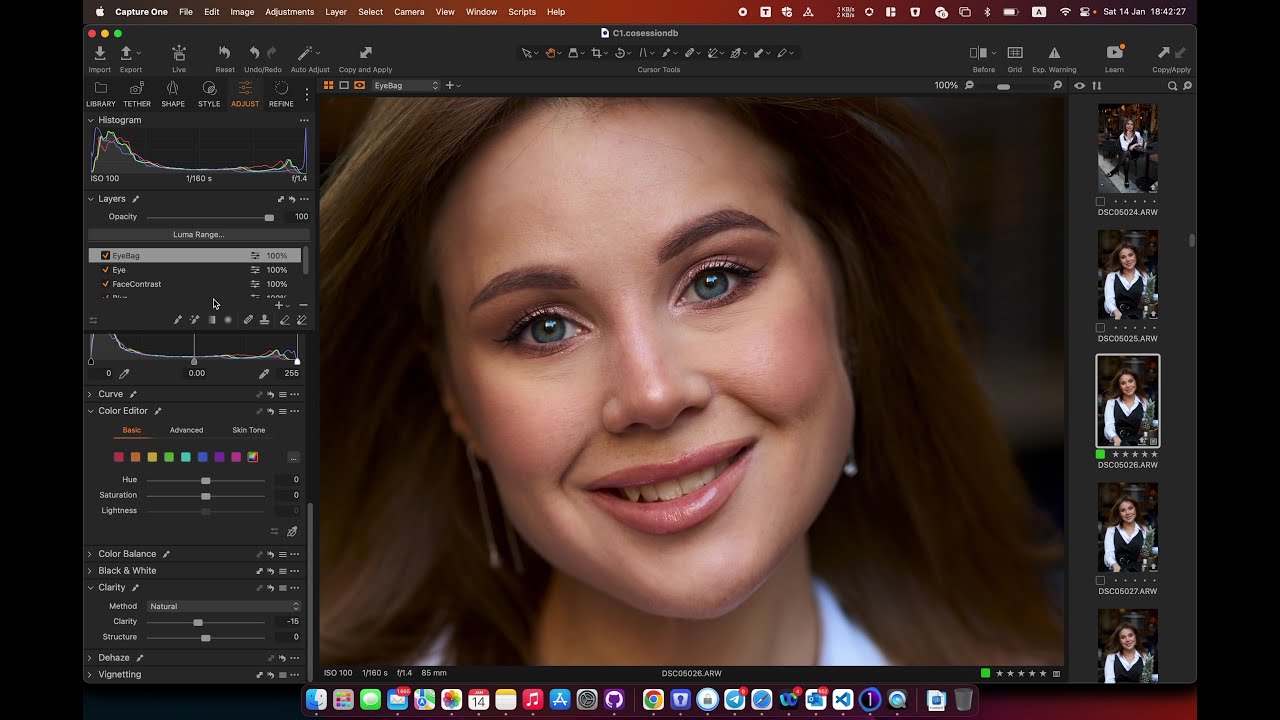
Task: Collapse the Histogram panel
Action: [90, 120]
